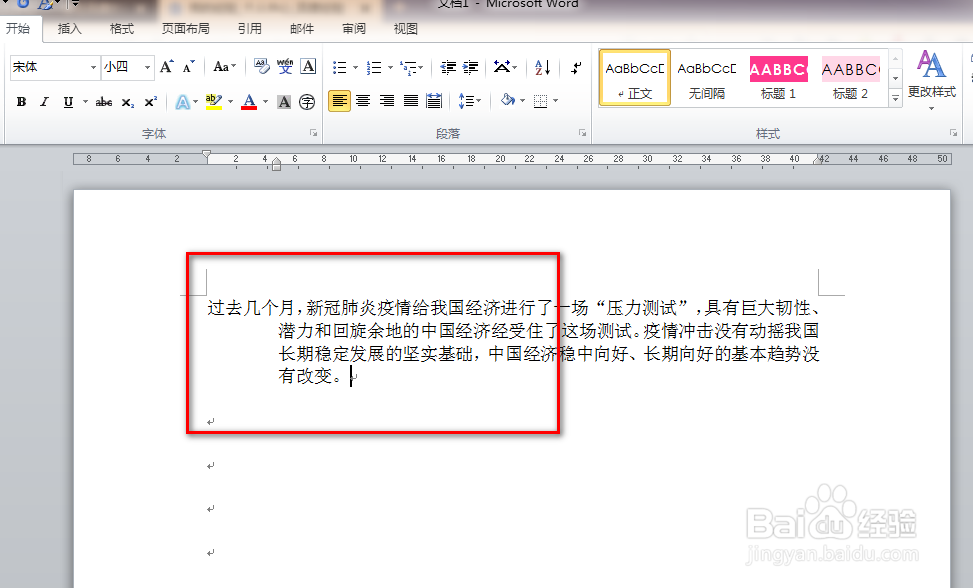The width and height of the screenshot is (973, 588).
Task: Click the Show/Hide paragraph marks icon
Action: pos(576,68)
